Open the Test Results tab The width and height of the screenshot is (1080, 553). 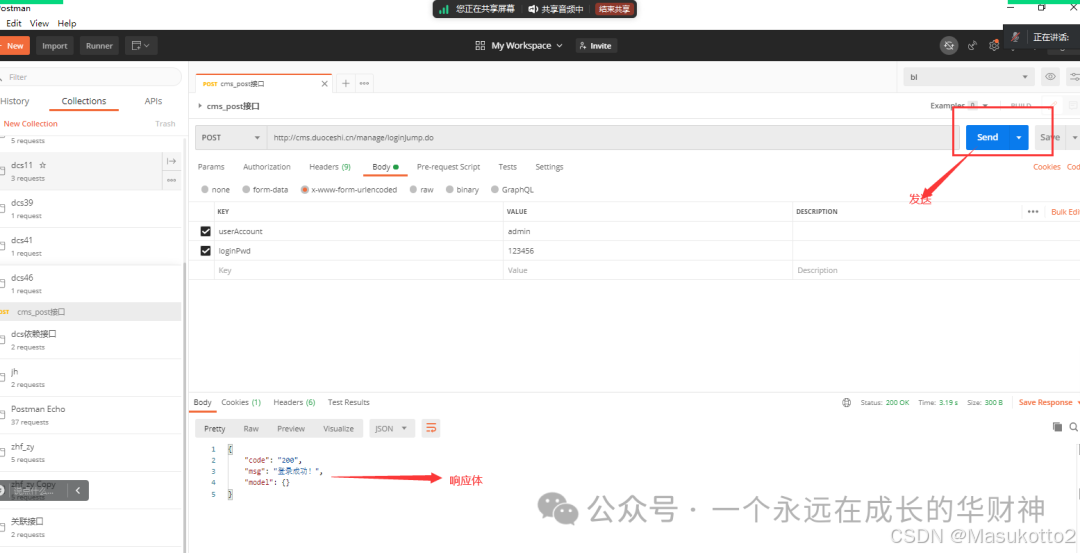[x=349, y=402]
